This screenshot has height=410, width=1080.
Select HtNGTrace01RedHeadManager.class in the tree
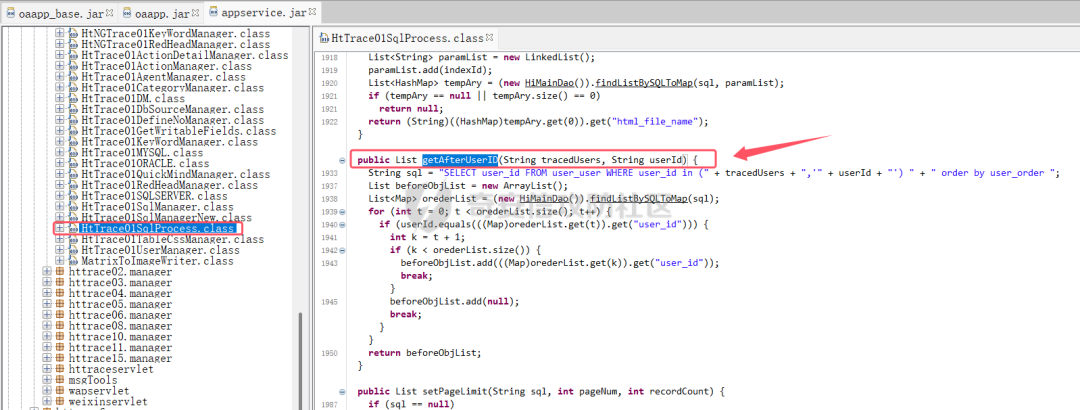click(x=176, y=45)
